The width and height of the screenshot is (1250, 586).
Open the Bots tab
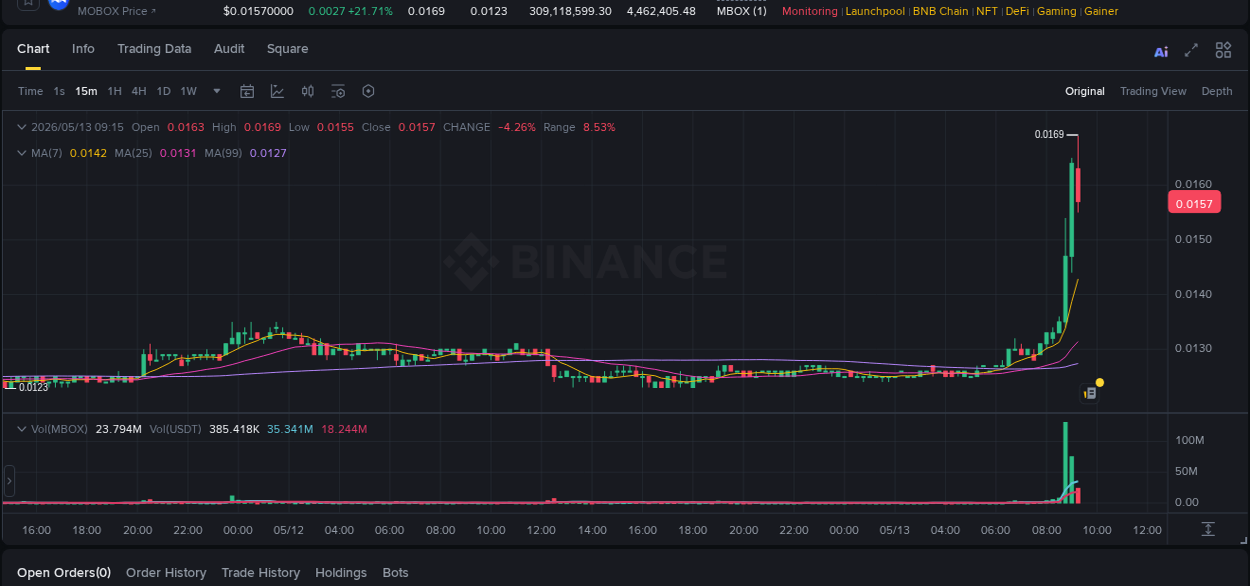coord(396,573)
